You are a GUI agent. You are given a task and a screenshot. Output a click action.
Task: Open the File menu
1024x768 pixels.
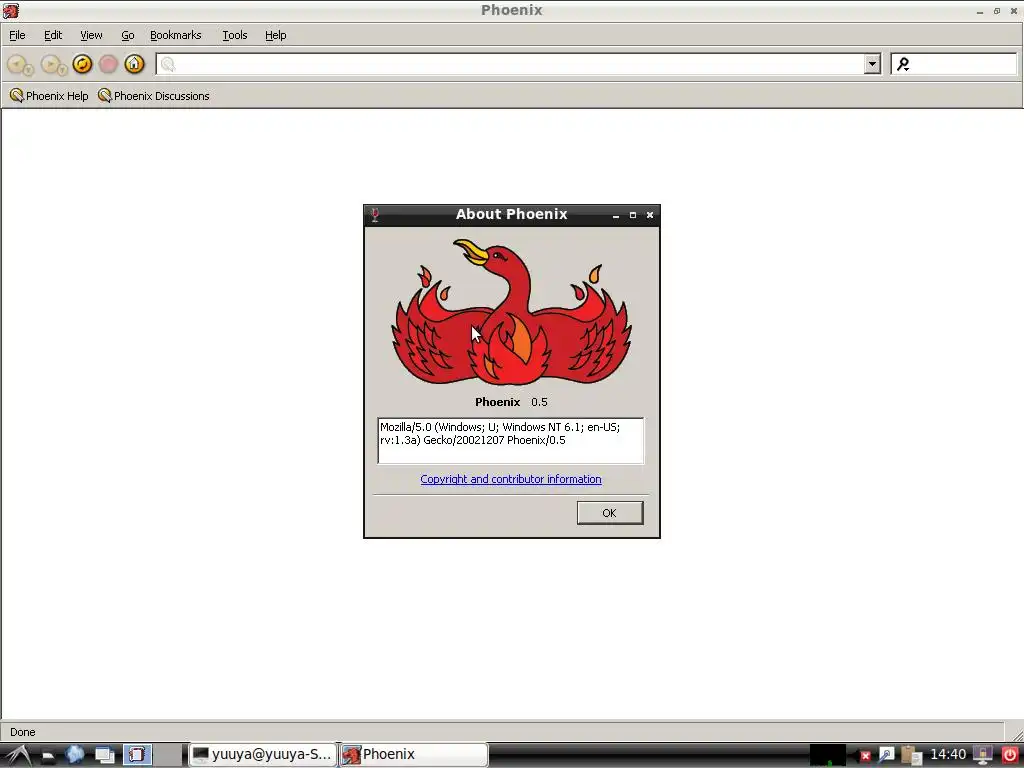click(17, 35)
